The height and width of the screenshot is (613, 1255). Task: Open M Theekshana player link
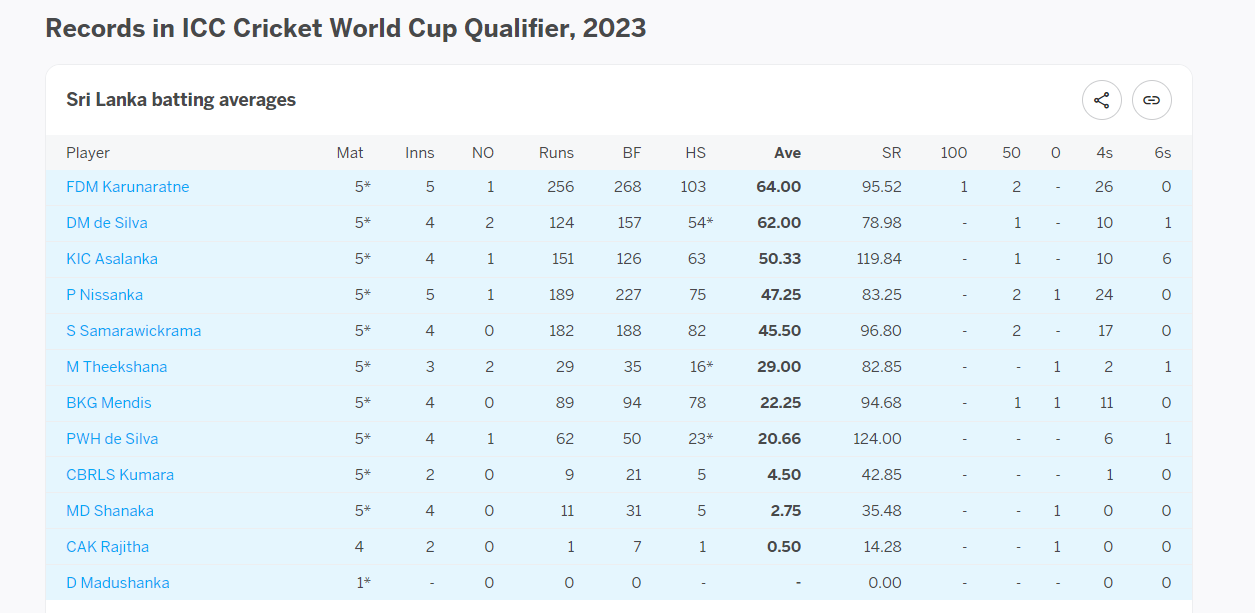pos(116,367)
